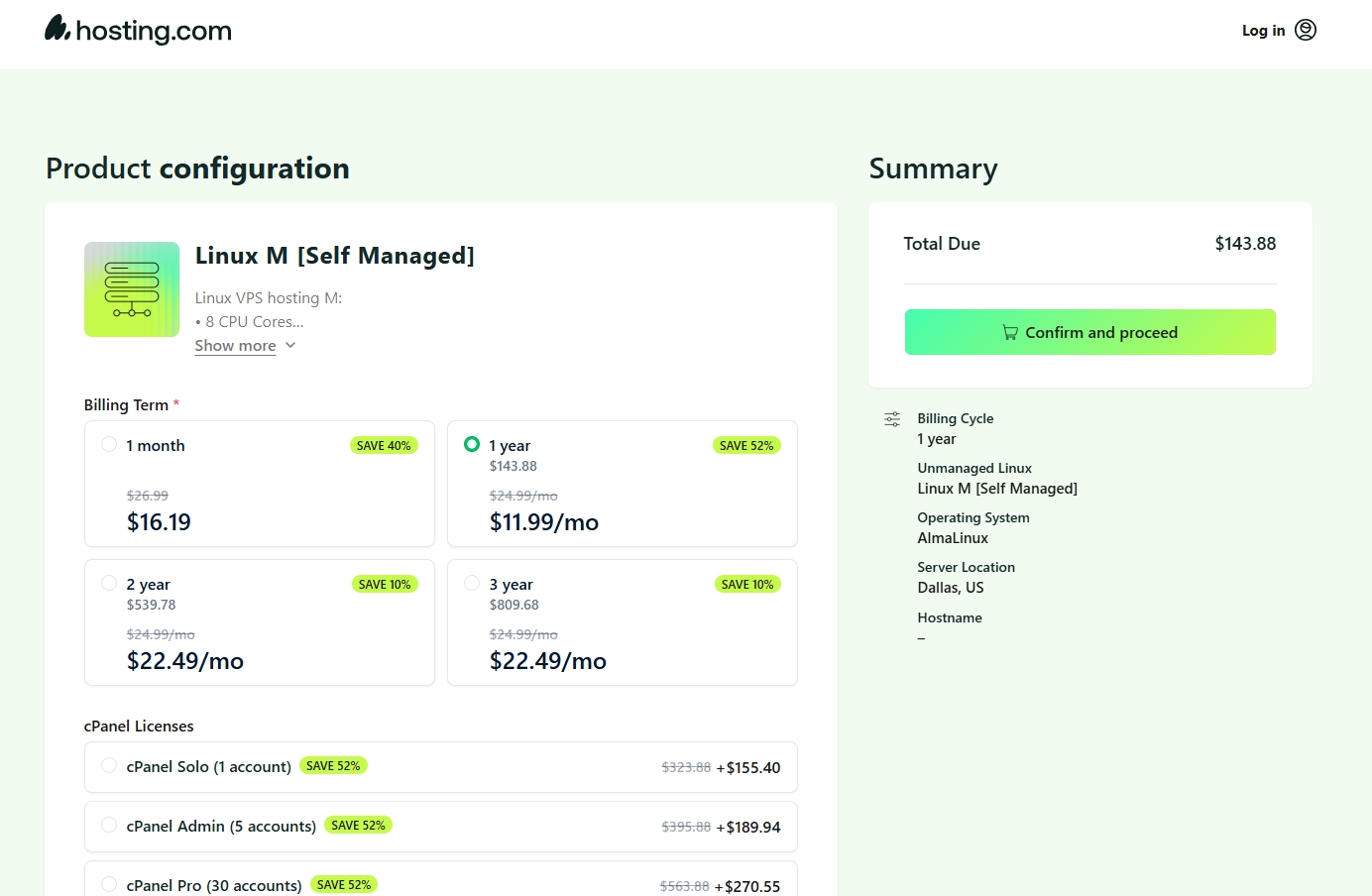
Task: Click the $16.19 price on 1 month card
Action: tap(159, 522)
